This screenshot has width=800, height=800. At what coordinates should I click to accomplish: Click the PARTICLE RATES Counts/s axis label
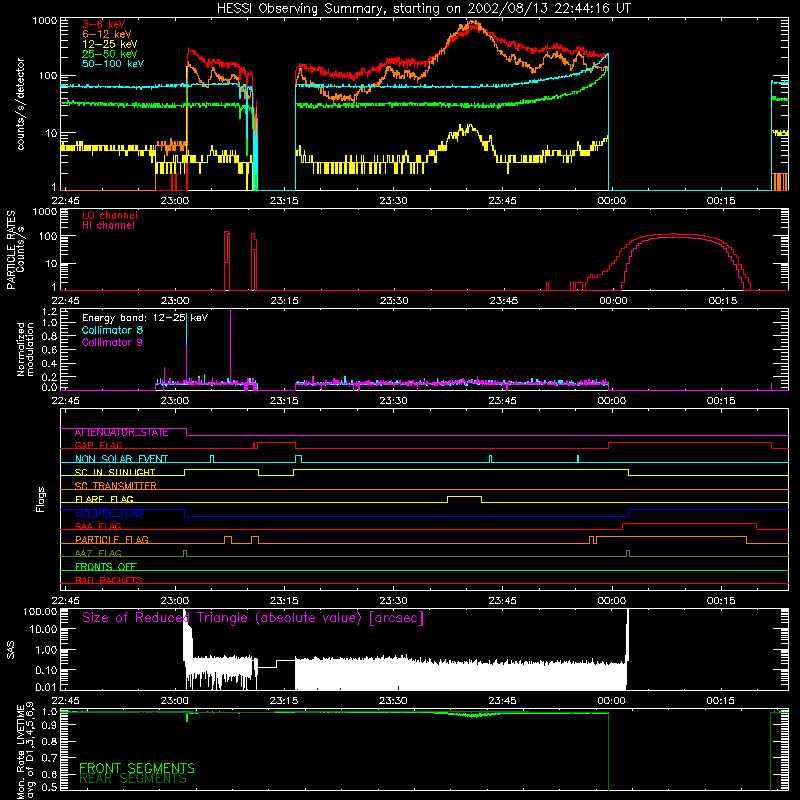pyautogui.click(x=15, y=249)
